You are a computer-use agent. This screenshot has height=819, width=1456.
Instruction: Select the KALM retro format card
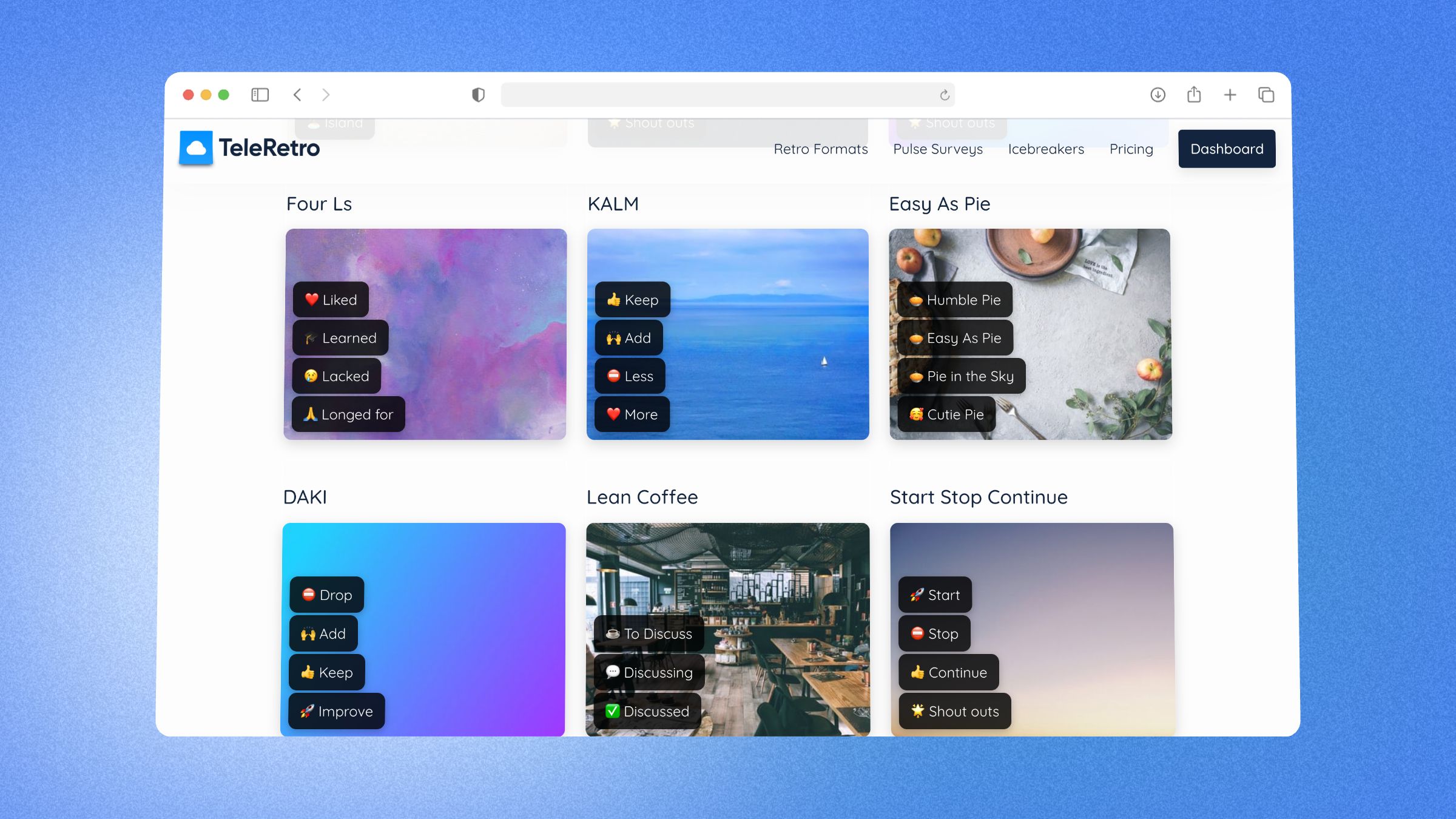(x=727, y=334)
